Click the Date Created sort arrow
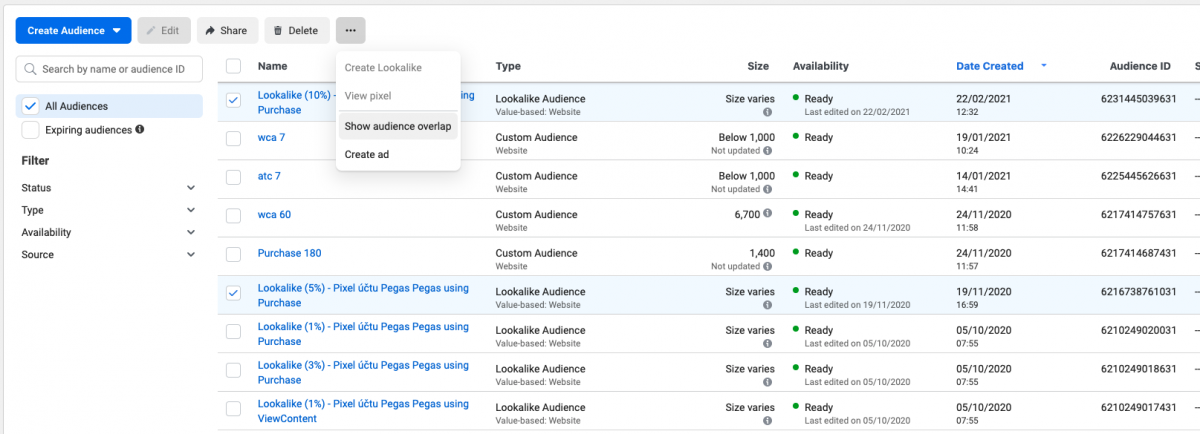 click(x=1044, y=66)
